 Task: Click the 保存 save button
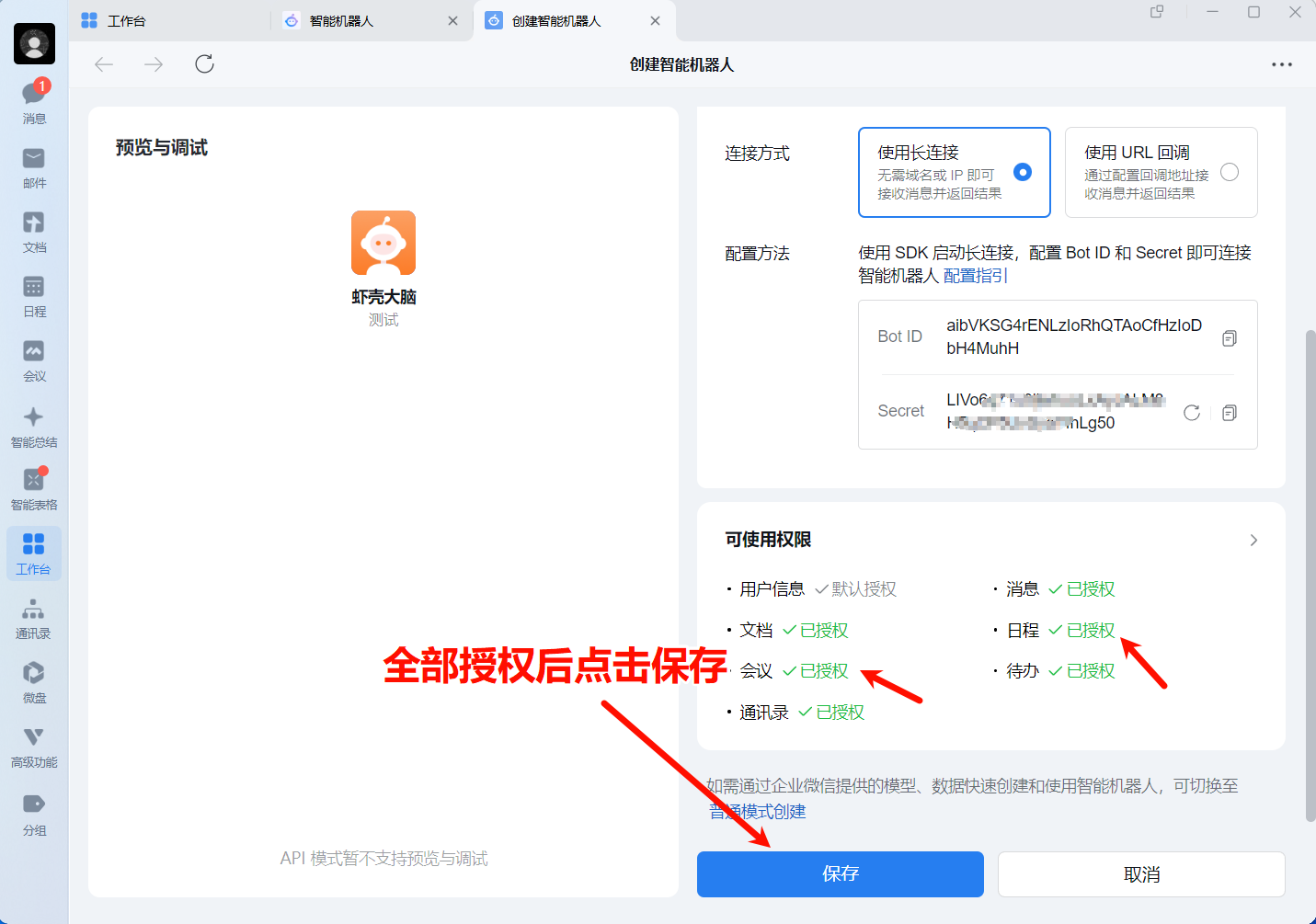coord(841,873)
